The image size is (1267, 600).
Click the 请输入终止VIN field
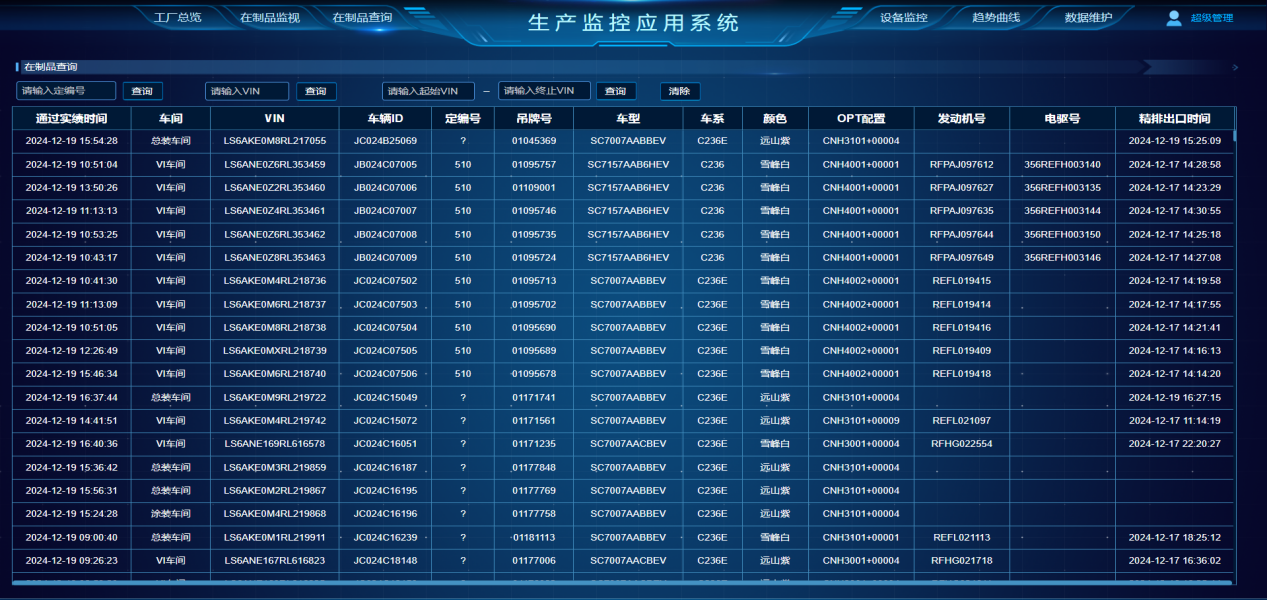click(544, 91)
